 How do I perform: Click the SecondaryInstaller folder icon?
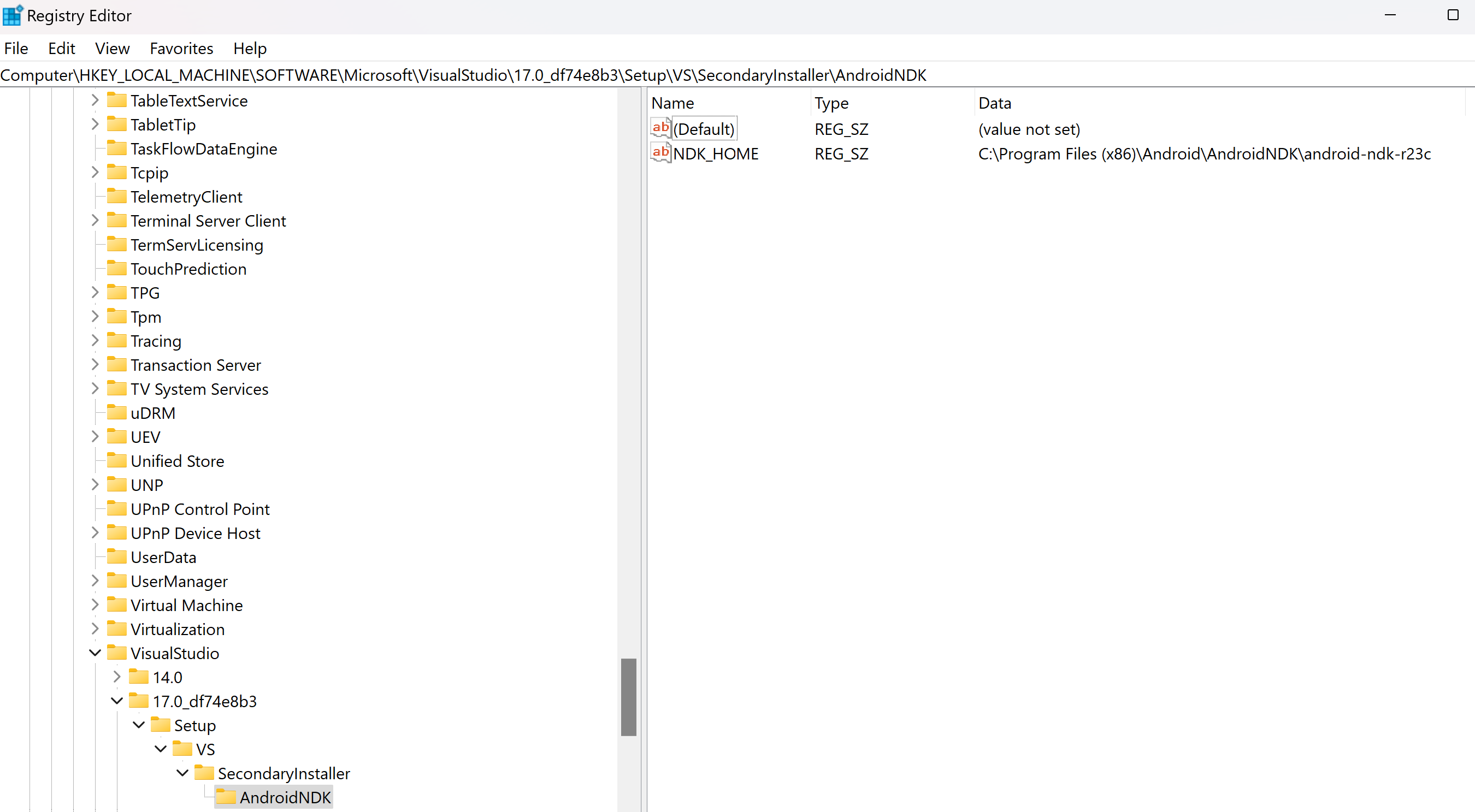coord(204,773)
